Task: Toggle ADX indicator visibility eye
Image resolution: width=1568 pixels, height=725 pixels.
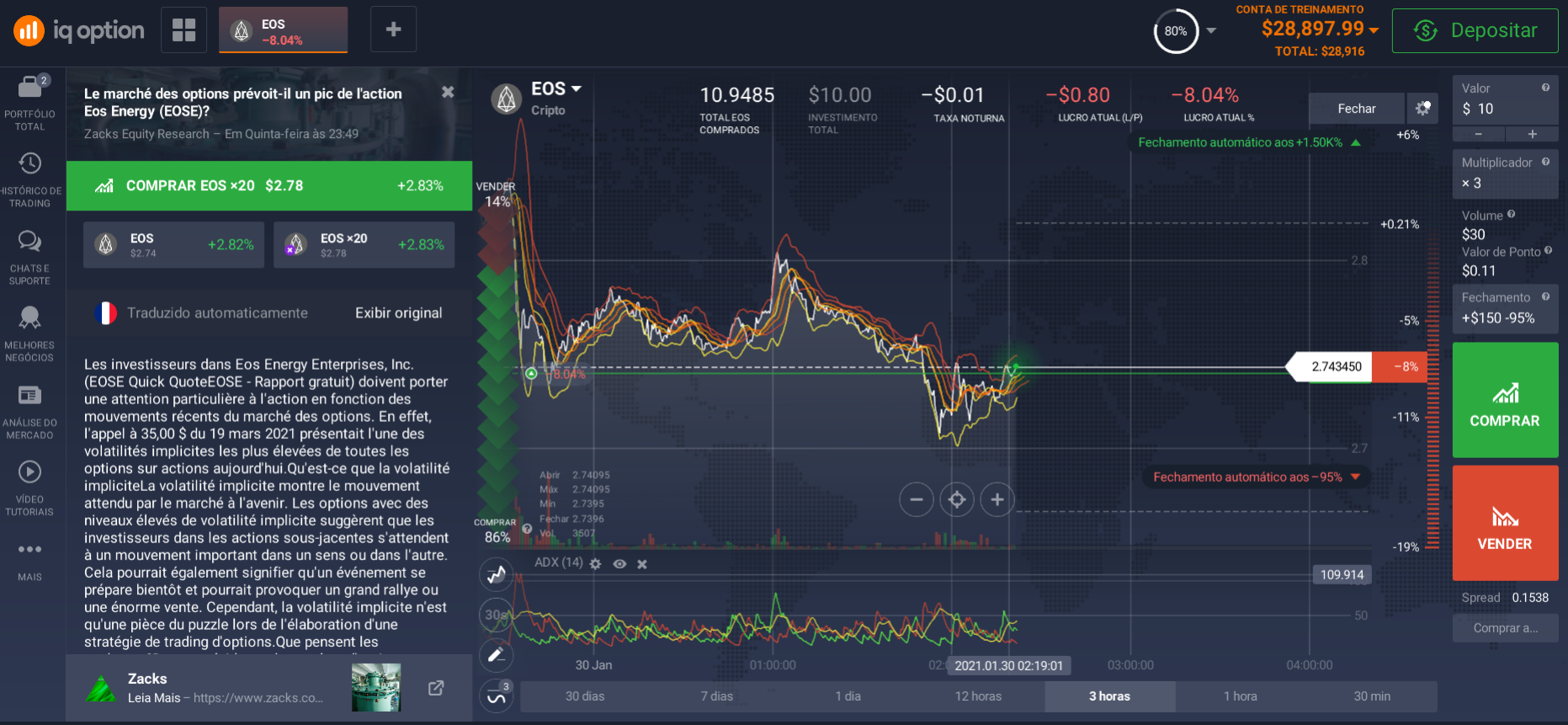Action: (619, 563)
